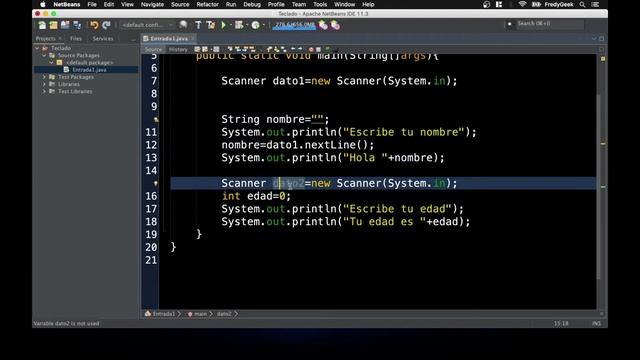Expand the Libraries node
The height and width of the screenshot is (360, 640).
[x=44, y=84]
